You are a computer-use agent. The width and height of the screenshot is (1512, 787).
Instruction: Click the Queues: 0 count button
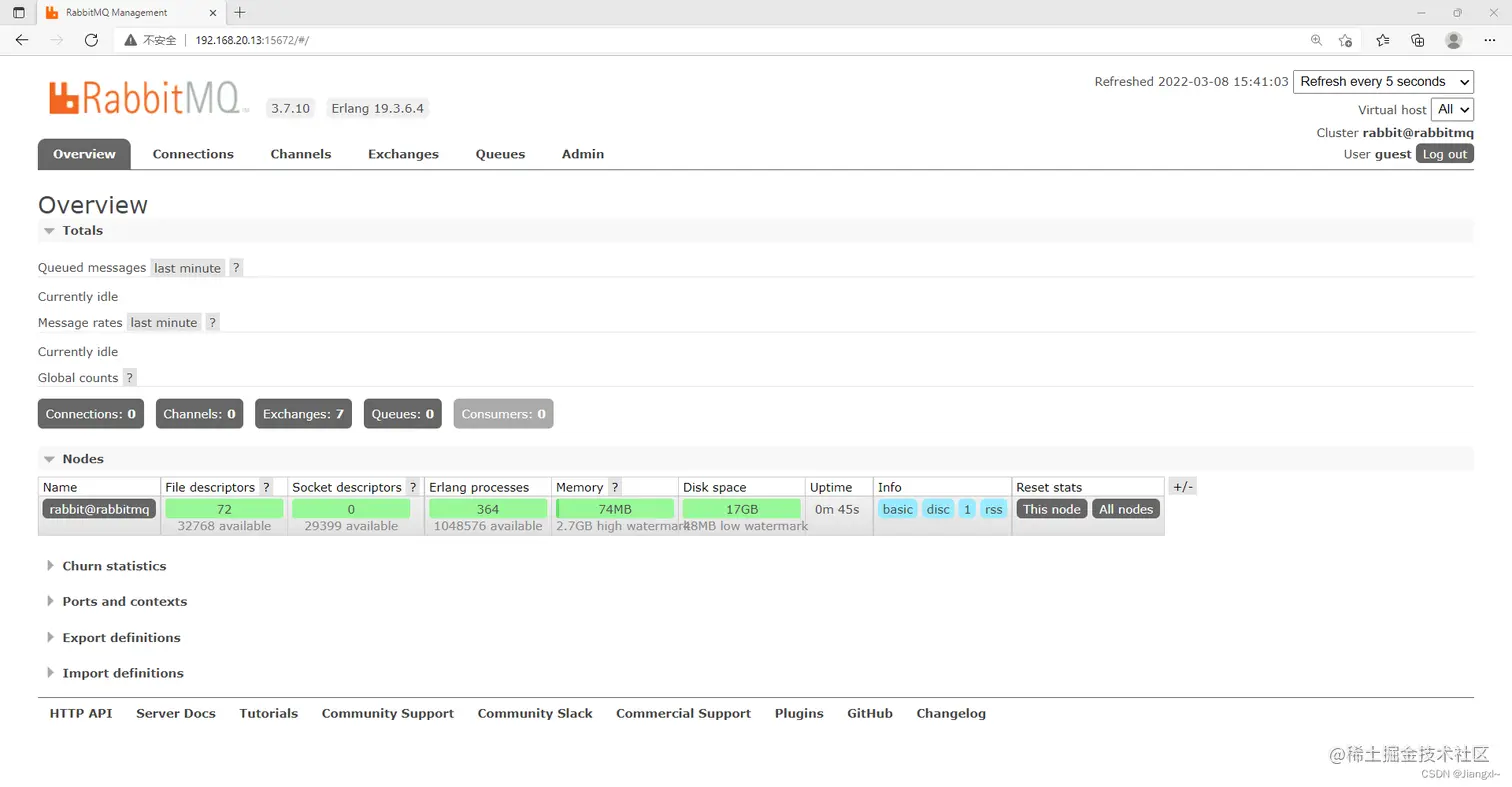pyautogui.click(x=403, y=414)
